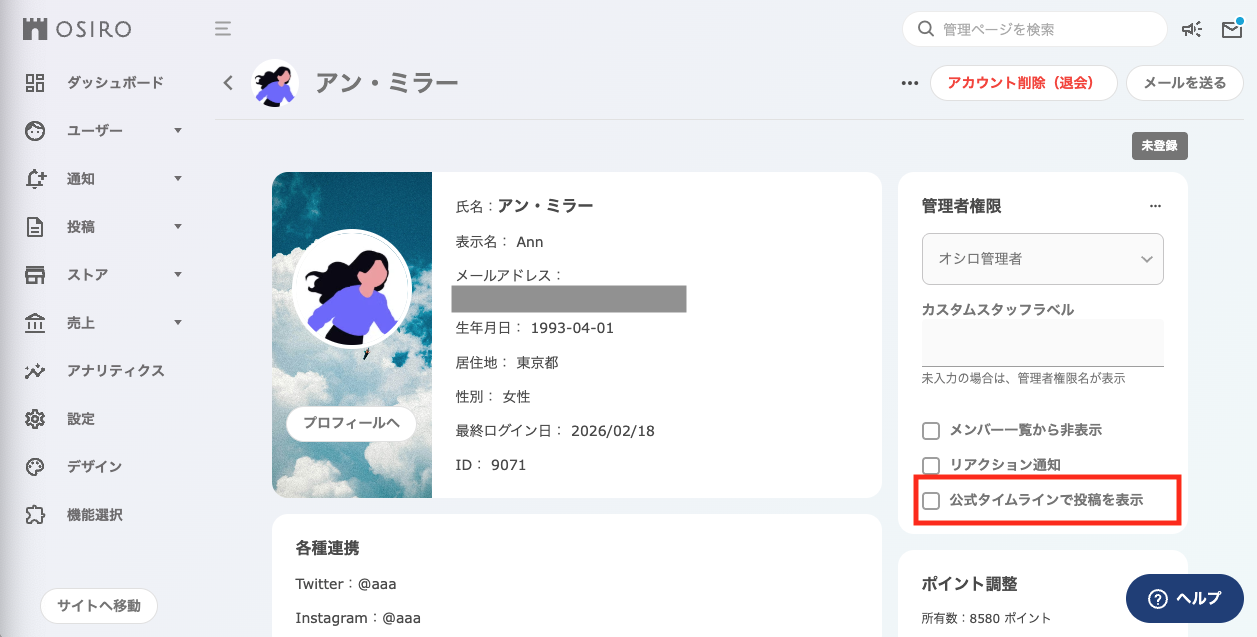Viewport: 1257px width, 637px height.
Task: Open ダッシュボード in the sidebar
Action: point(114,83)
